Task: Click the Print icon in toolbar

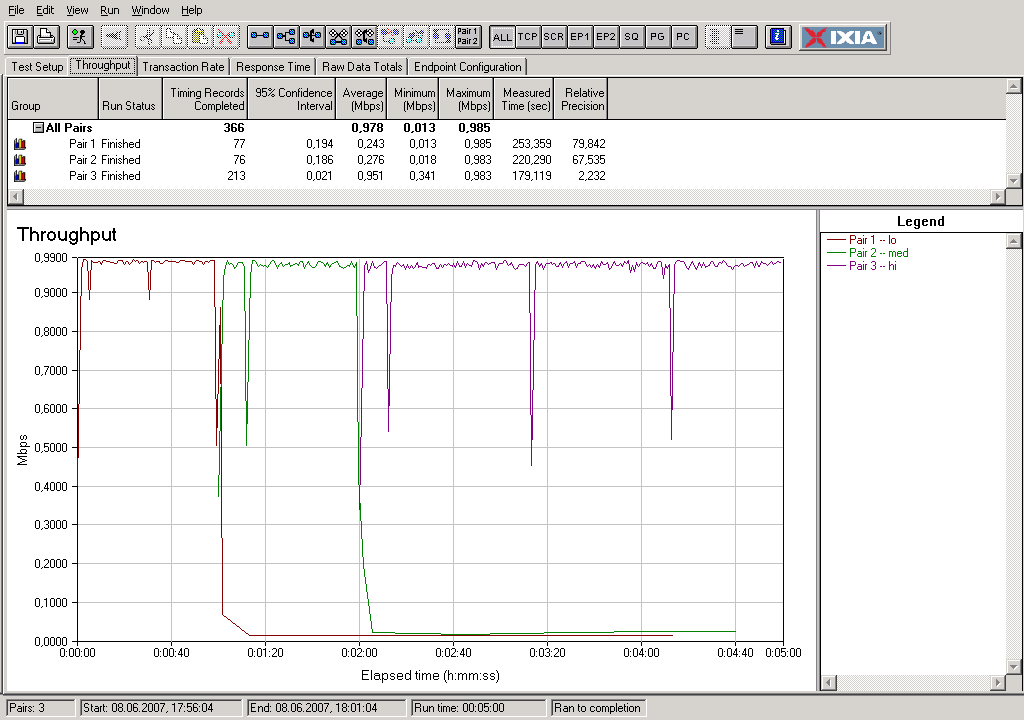Action: click(x=45, y=37)
